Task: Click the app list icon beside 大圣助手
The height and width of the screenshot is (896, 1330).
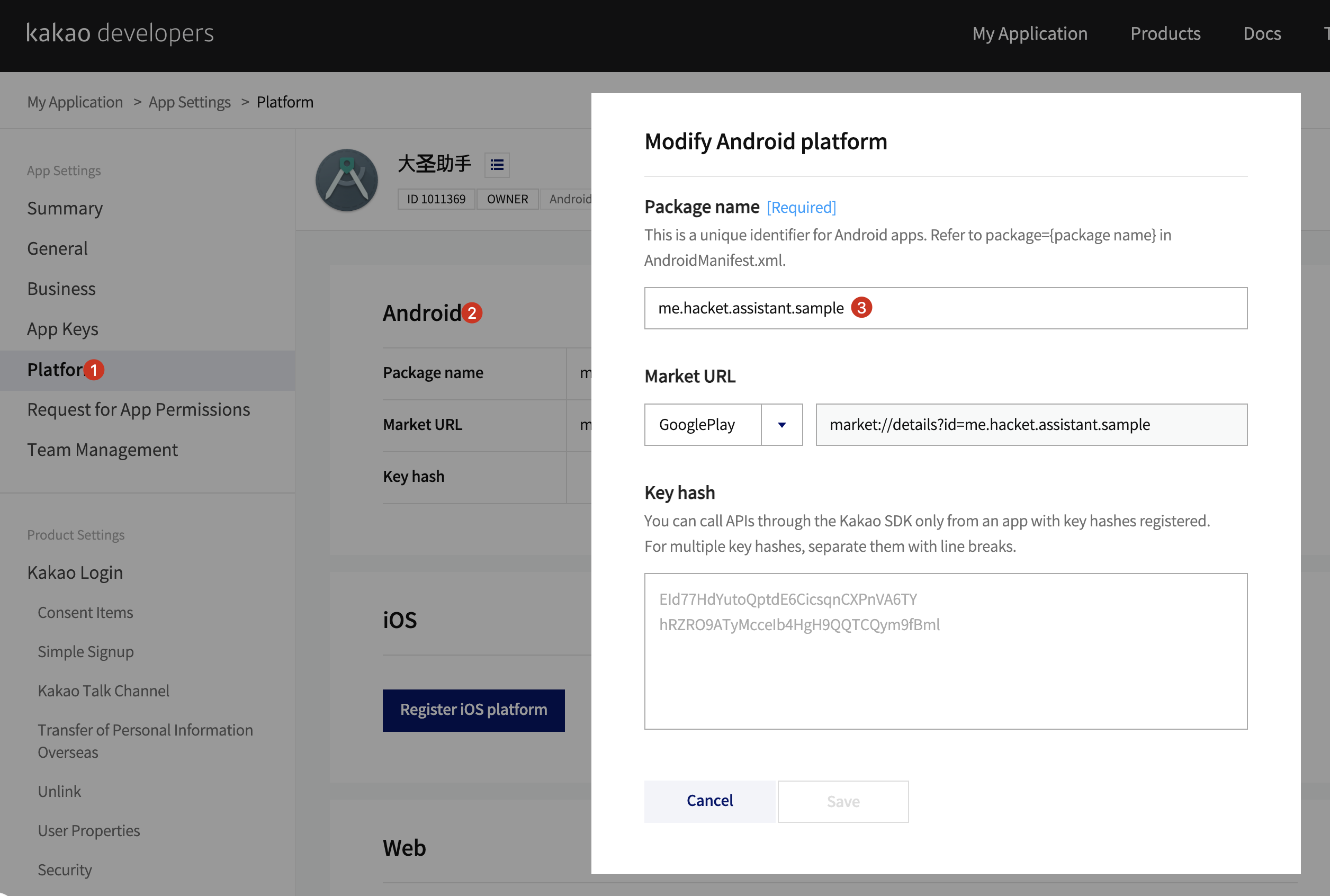Action: 497,165
